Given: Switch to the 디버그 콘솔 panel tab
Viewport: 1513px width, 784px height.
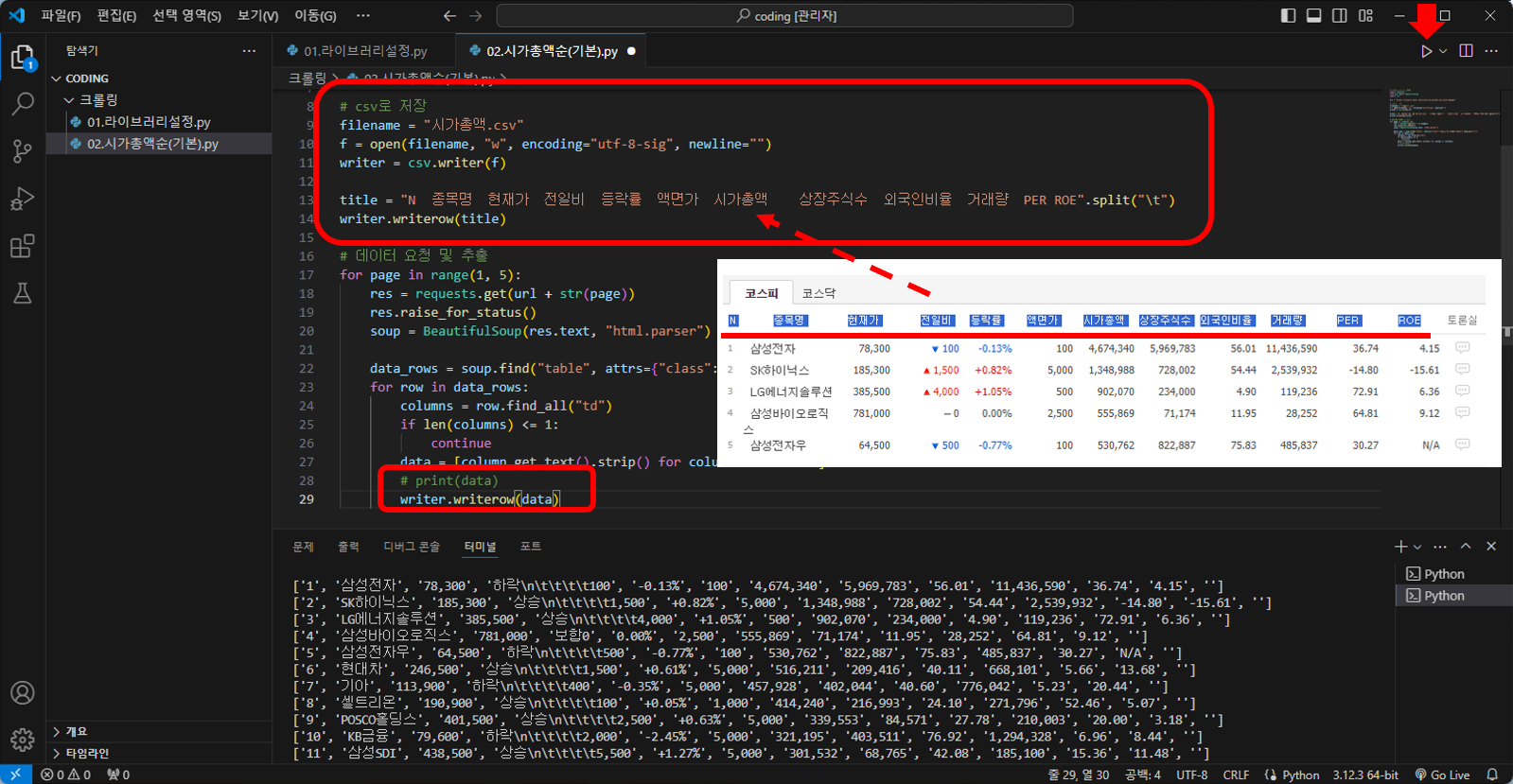Looking at the screenshot, I should [412, 547].
